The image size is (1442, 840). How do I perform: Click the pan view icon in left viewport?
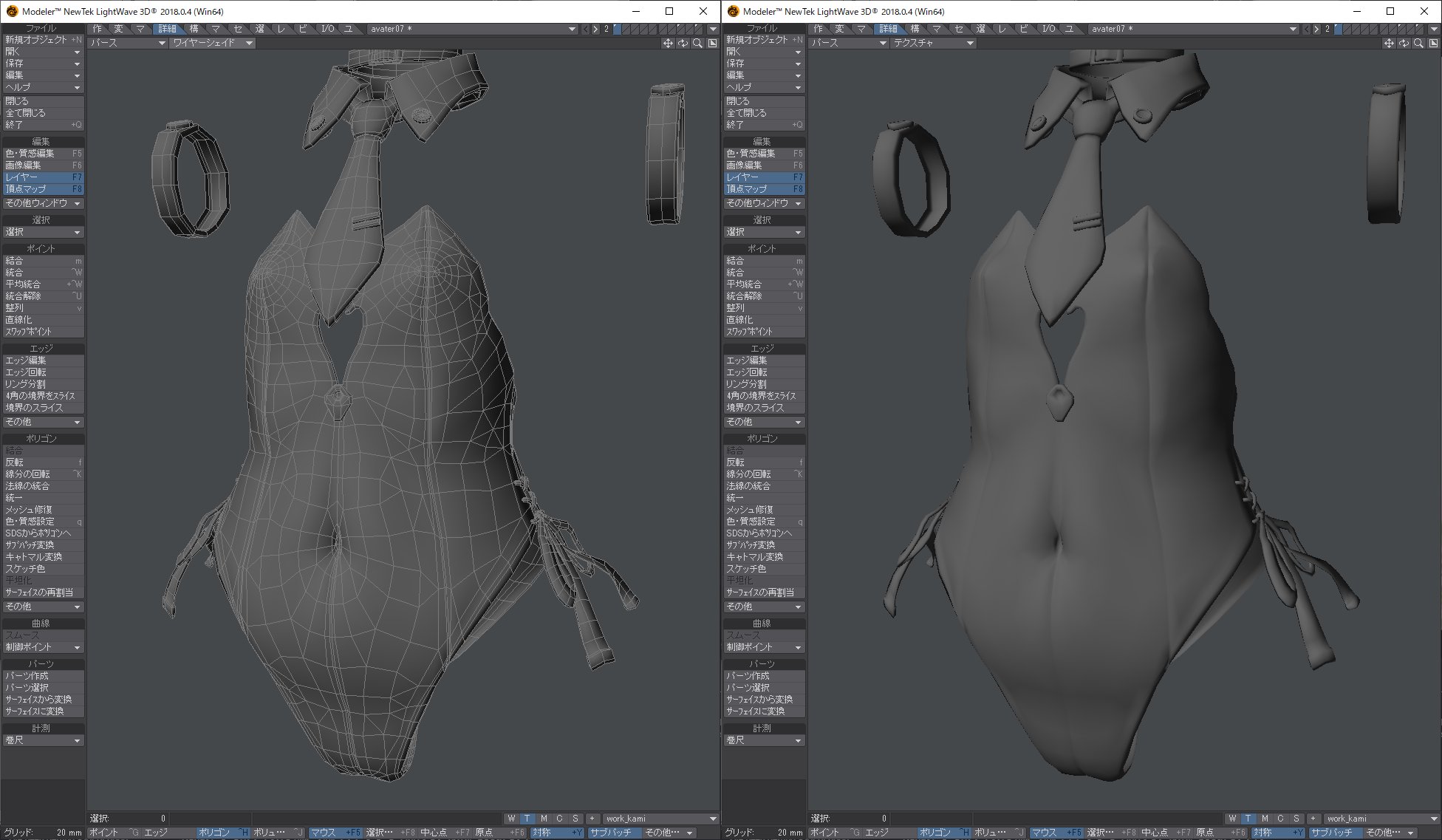[x=668, y=44]
